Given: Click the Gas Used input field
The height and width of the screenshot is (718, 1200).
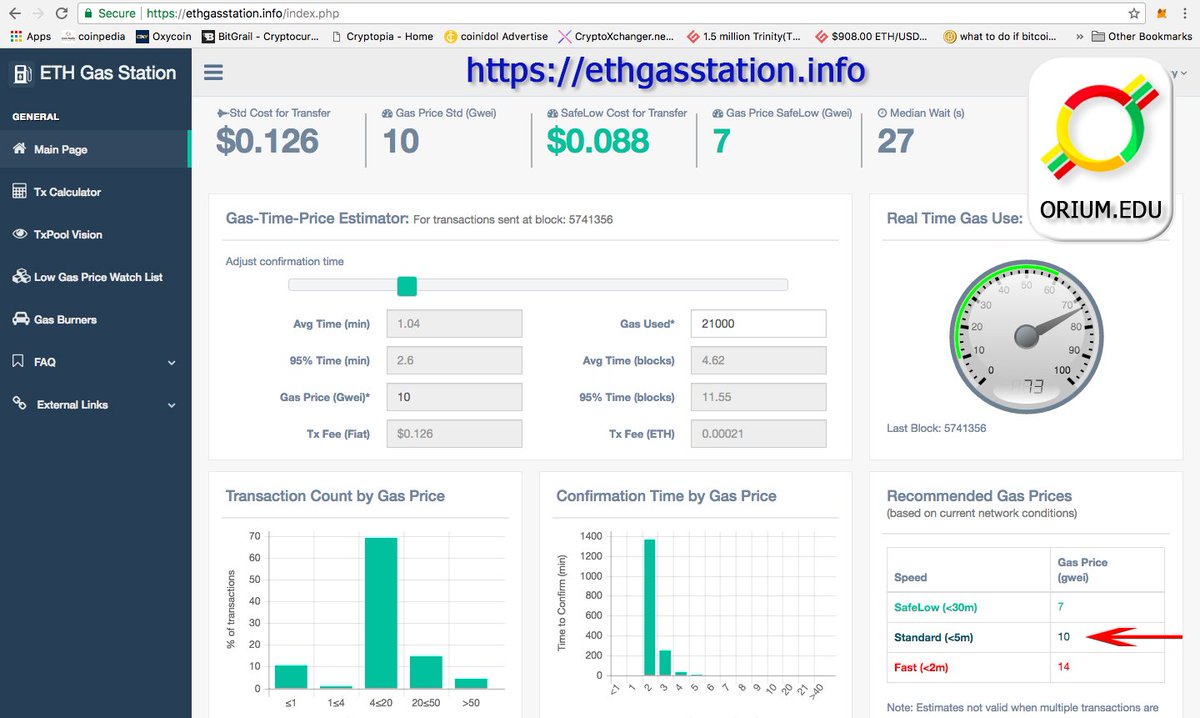Looking at the screenshot, I should click(758, 324).
